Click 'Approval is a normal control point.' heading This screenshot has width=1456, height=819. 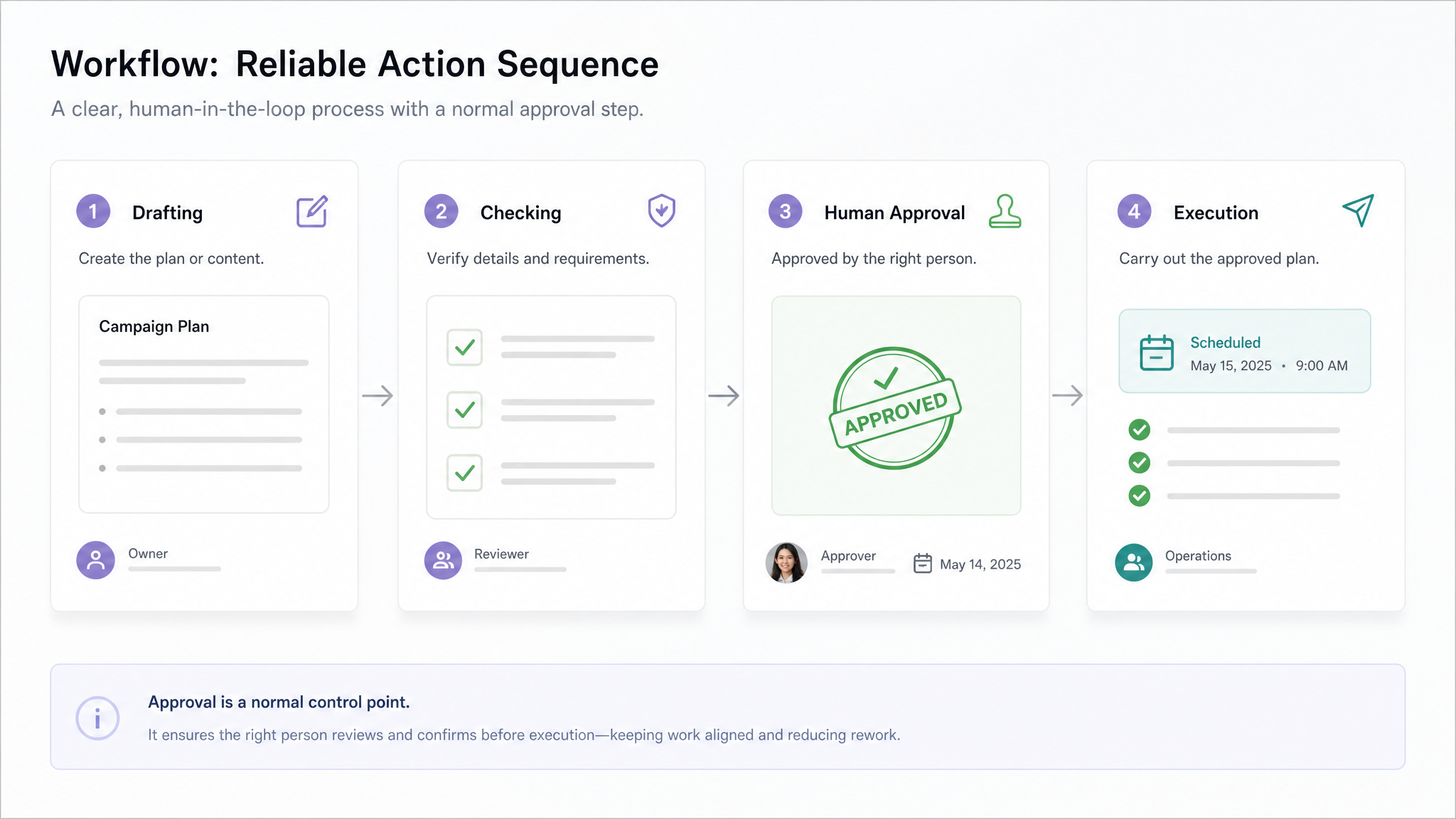tap(279, 702)
